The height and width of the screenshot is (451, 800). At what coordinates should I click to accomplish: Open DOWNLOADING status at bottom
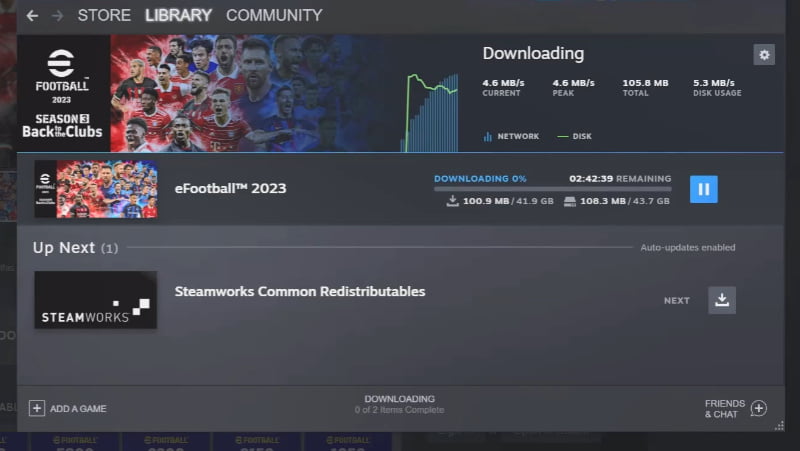399,404
